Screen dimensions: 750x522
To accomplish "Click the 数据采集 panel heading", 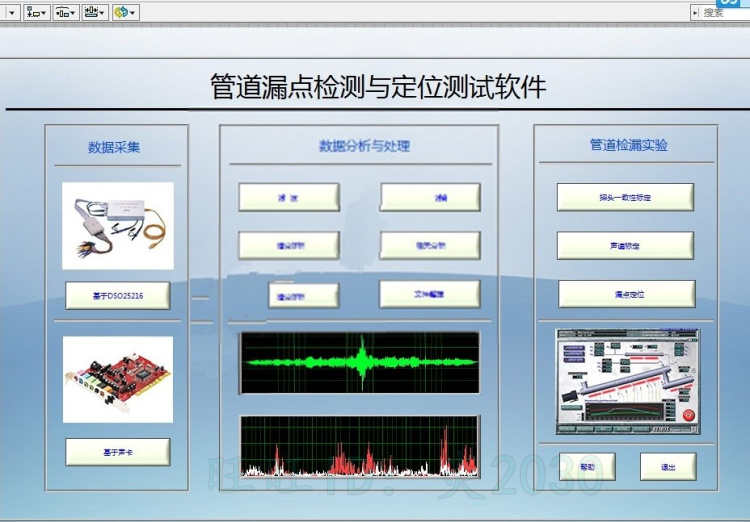I will click(x=114, y=147).
